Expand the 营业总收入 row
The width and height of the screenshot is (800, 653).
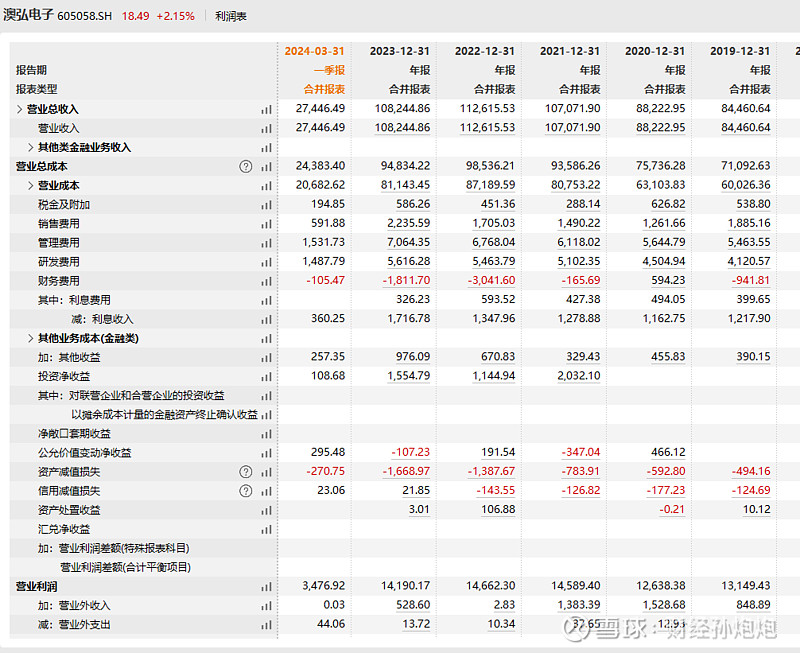click(19, 109)
